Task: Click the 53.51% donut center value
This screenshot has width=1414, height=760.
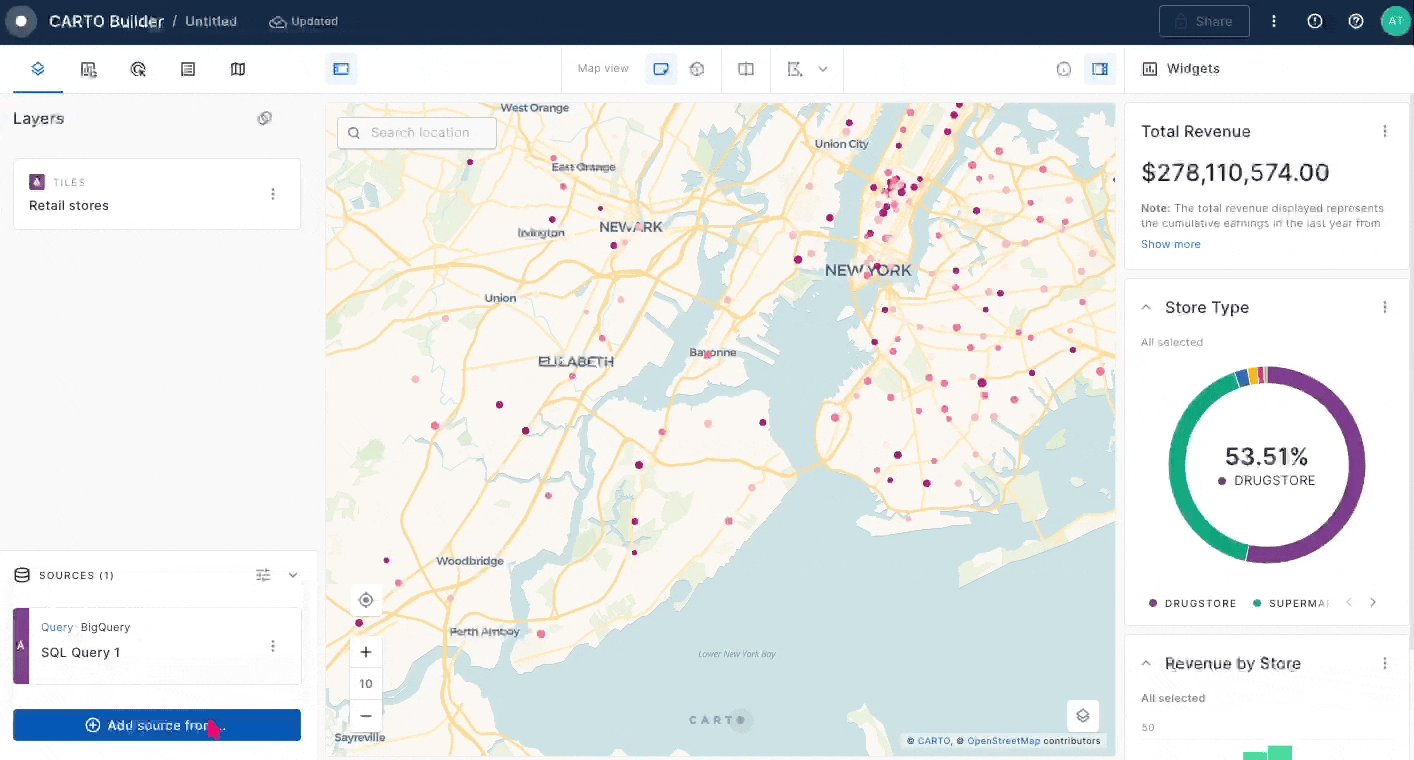Action: [x=1266, y=457]
